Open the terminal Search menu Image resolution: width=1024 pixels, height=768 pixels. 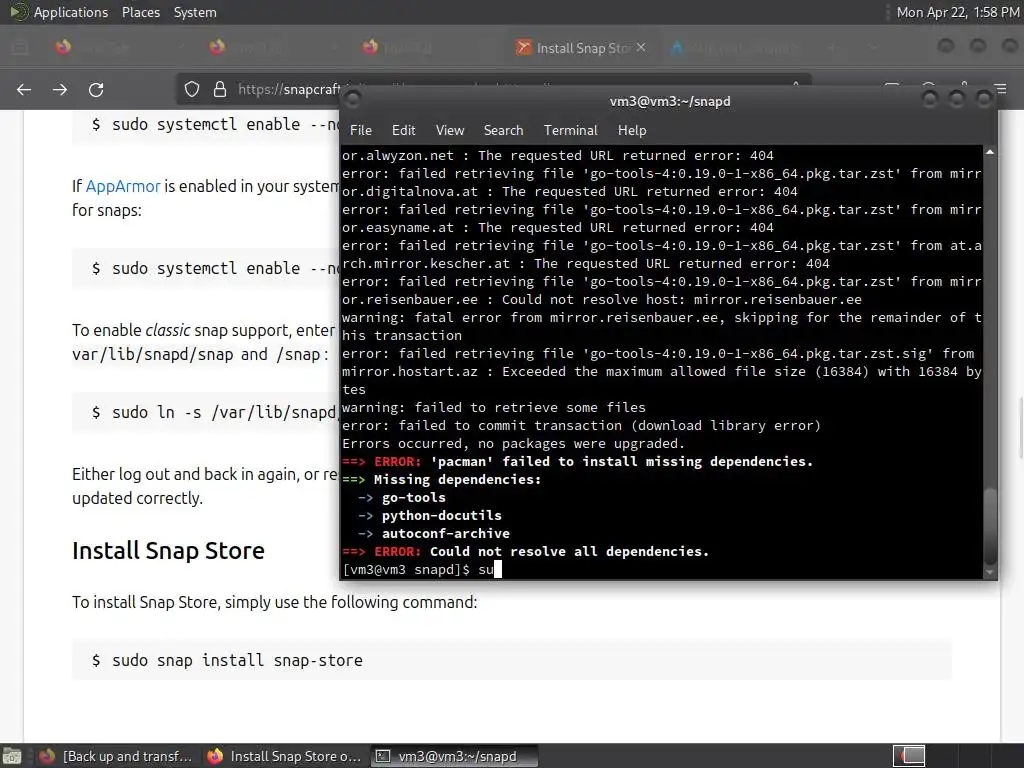[504, 130]
